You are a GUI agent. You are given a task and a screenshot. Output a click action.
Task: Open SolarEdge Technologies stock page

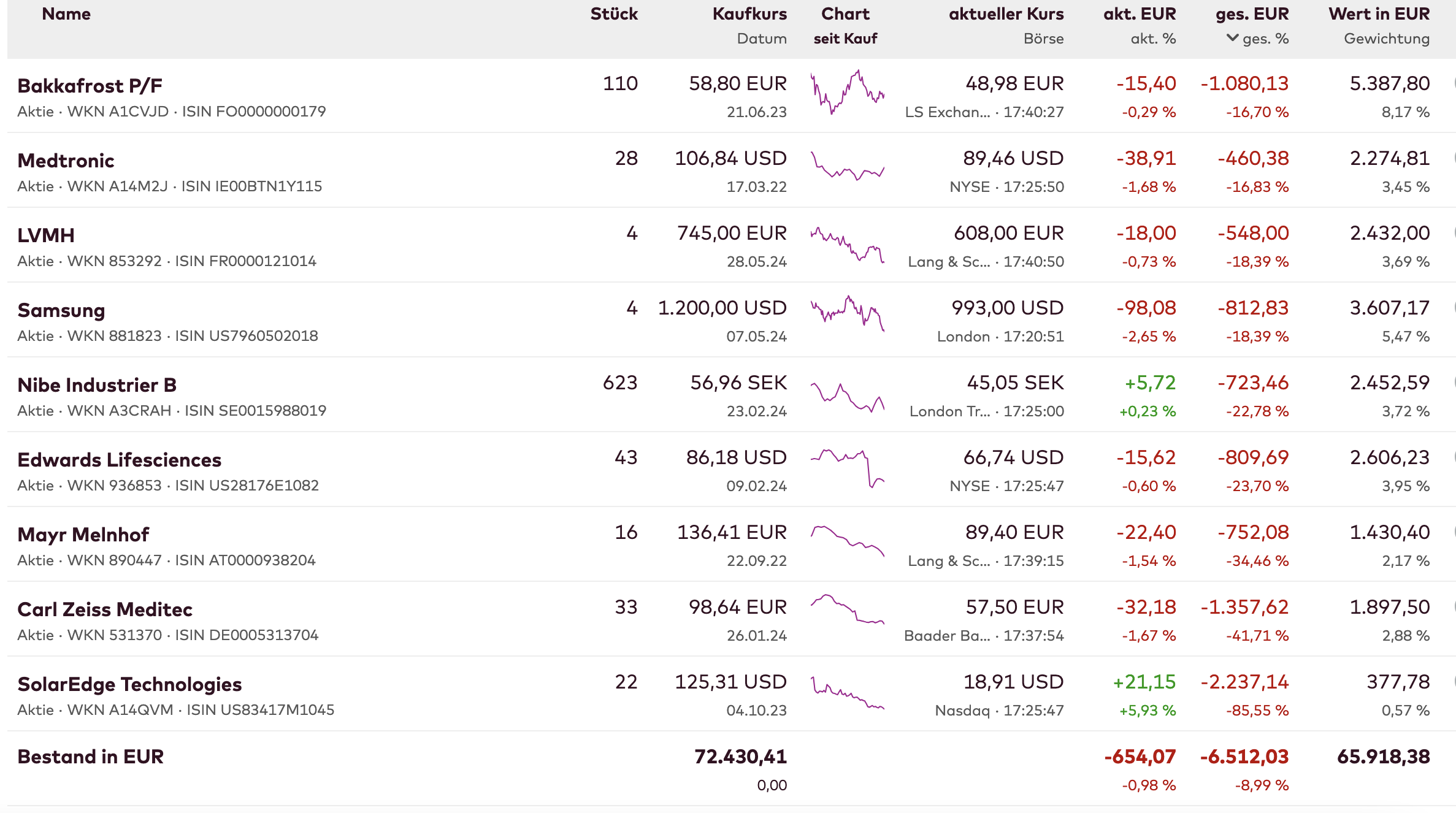[129, 684]
